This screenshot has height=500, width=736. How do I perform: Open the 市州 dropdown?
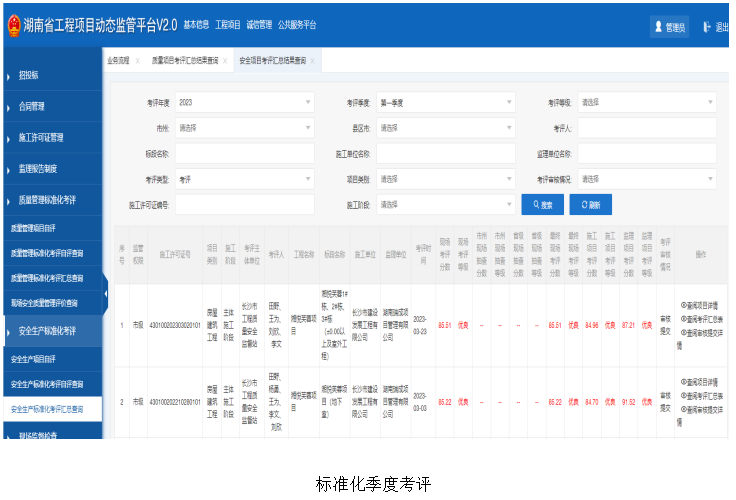[x=245, y=128]
